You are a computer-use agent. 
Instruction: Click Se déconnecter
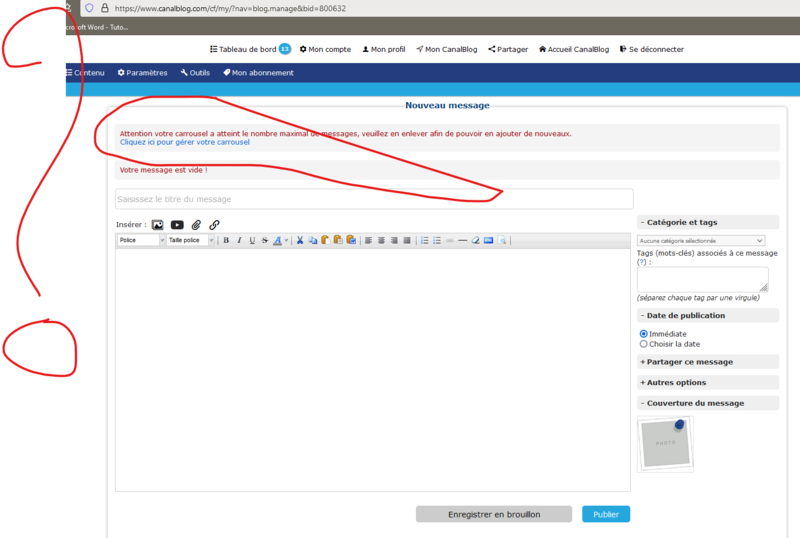[652, 50]
